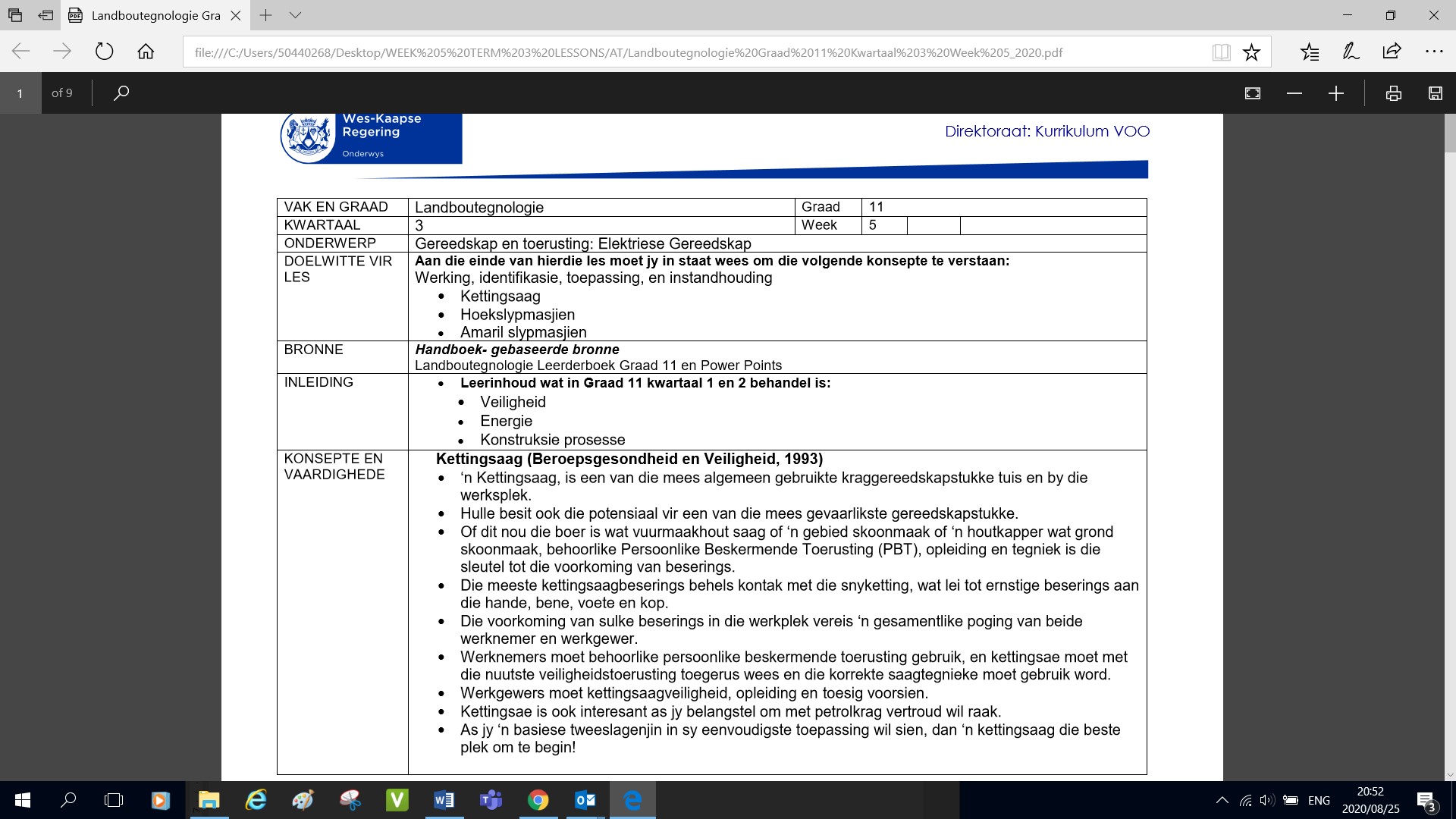Open network Wi-Fi tray icon

pyautogui.click(x=1245, y=800)
